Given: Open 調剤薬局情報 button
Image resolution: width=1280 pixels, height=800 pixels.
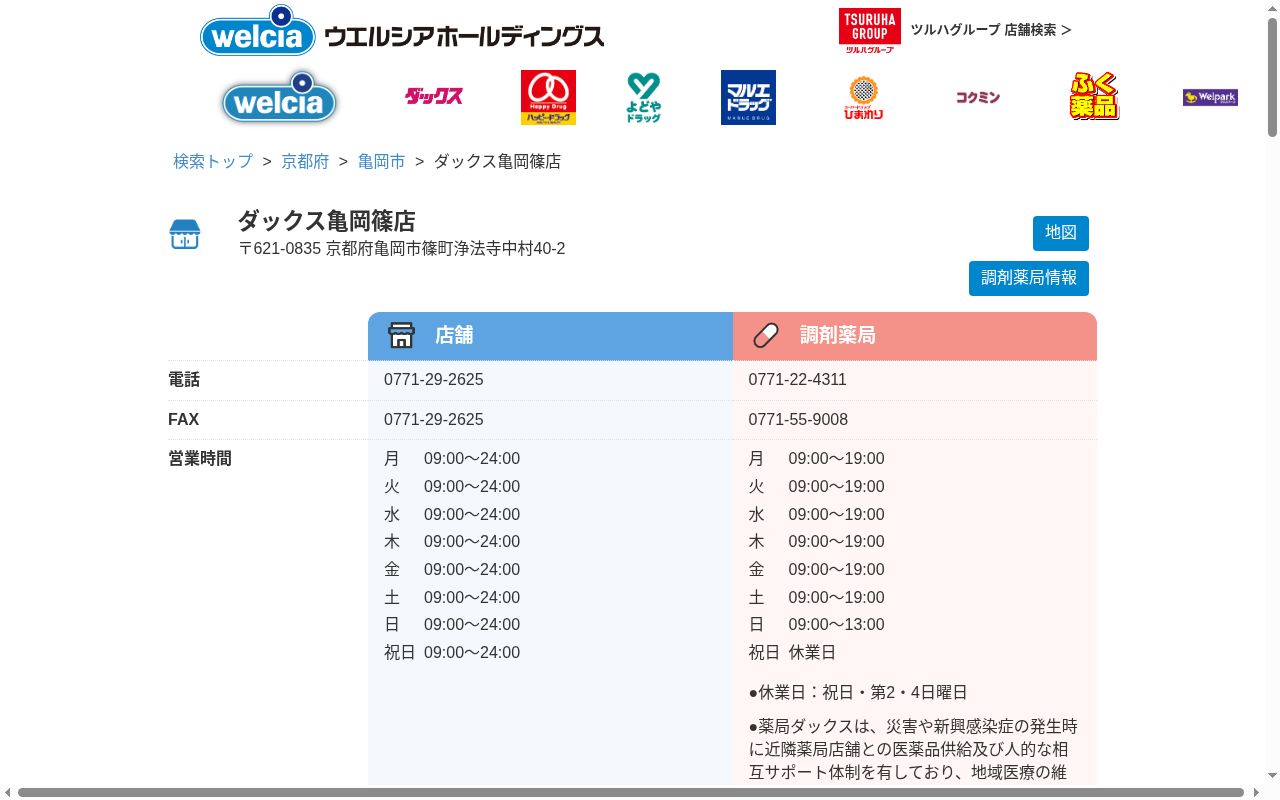Looking at the screenshot, I should [x=1029, y=278].
